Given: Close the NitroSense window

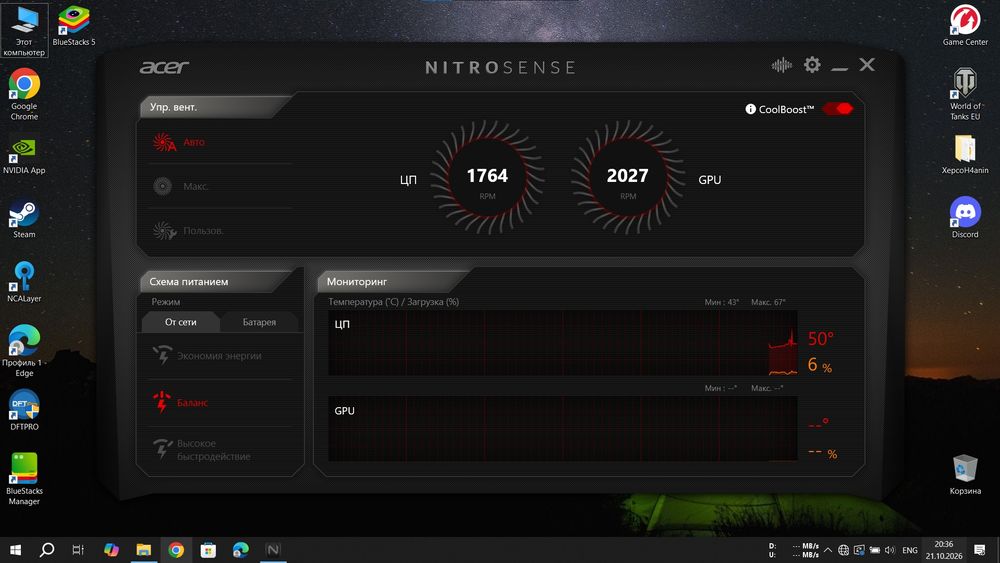Looking at the screenshot, I should 867,64.
